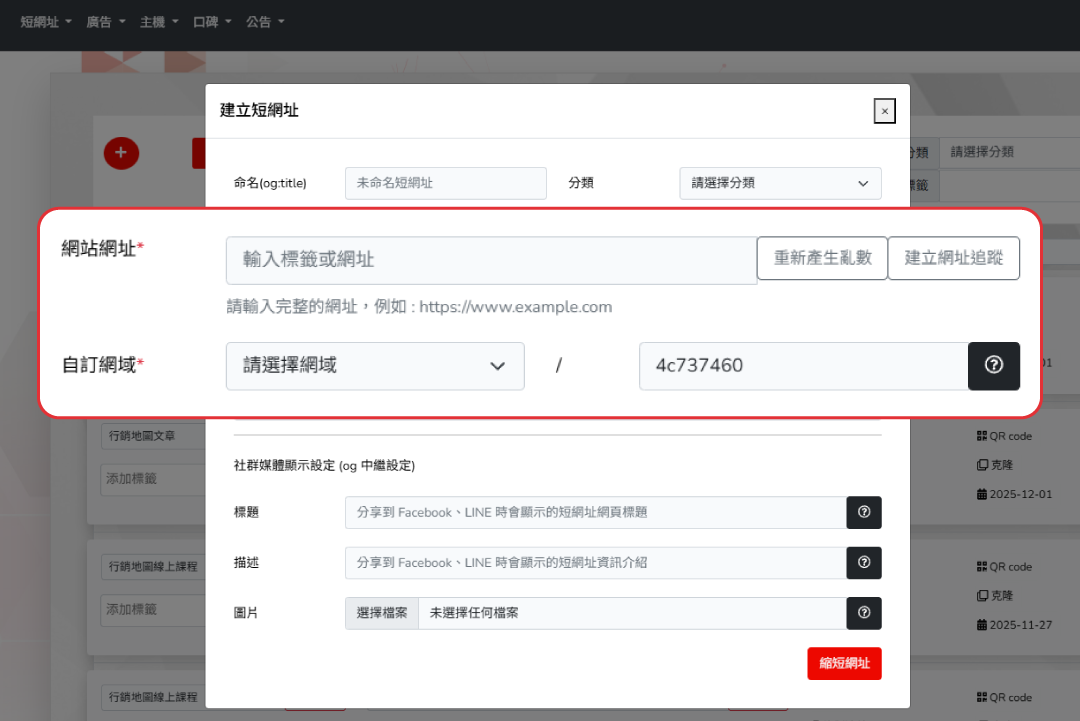Open QR code above the 2025-11-27 date

[x=1003, y=566]
